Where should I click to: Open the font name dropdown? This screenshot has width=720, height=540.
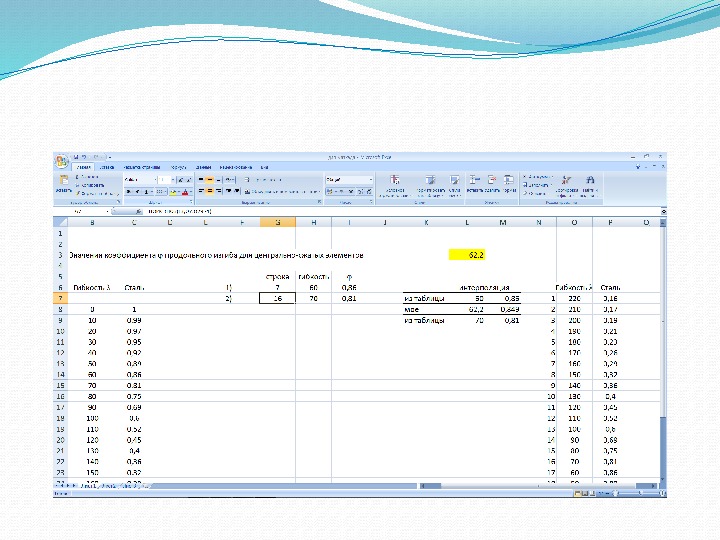(x=155, y=180)
